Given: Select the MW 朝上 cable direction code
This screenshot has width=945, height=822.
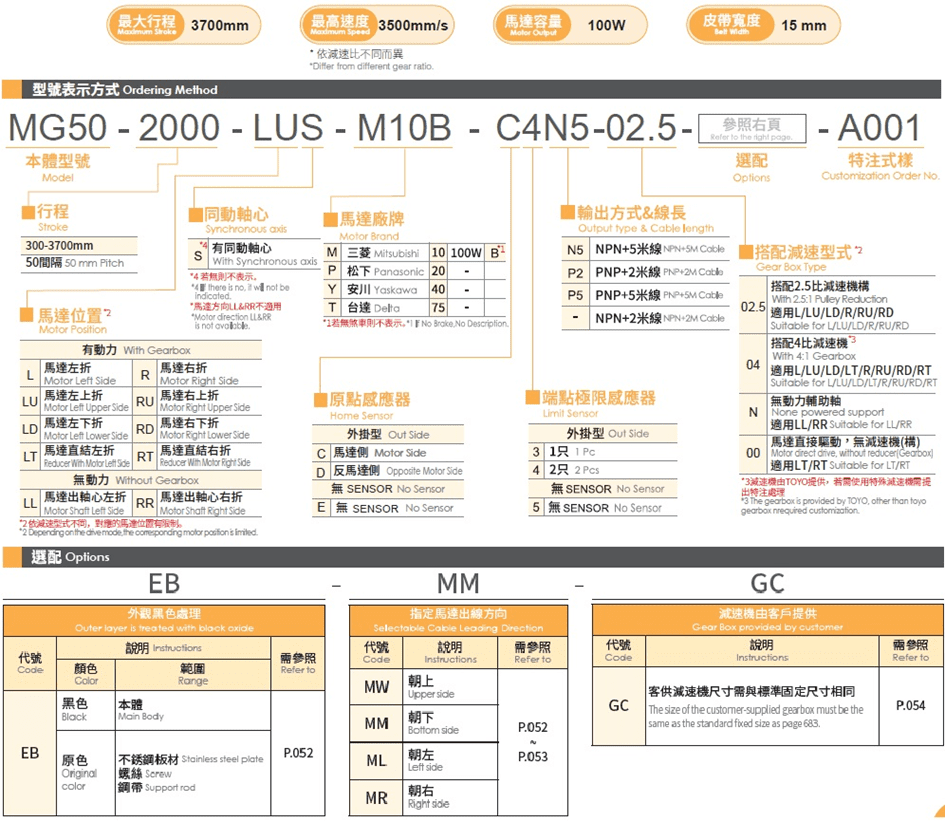Looking at the screenshot, I should click(x=376, y=688).
